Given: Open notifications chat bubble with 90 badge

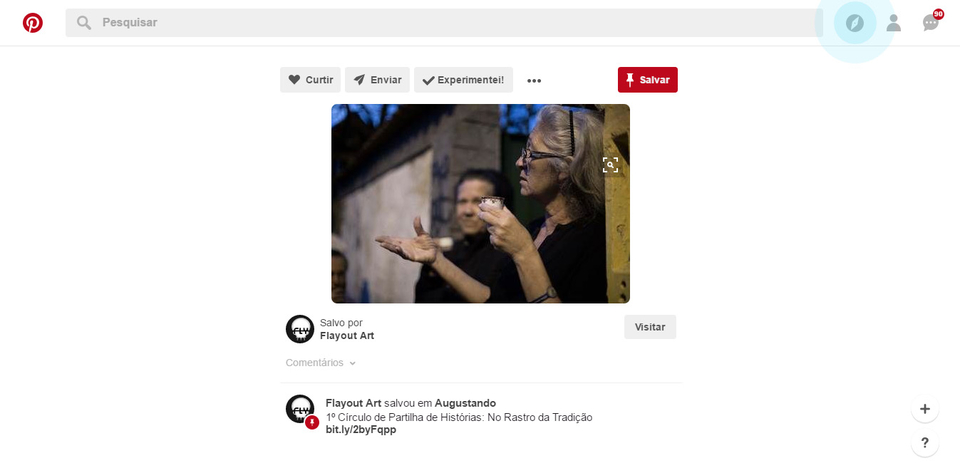Looking at the screenshot, I should click(932, 21).
